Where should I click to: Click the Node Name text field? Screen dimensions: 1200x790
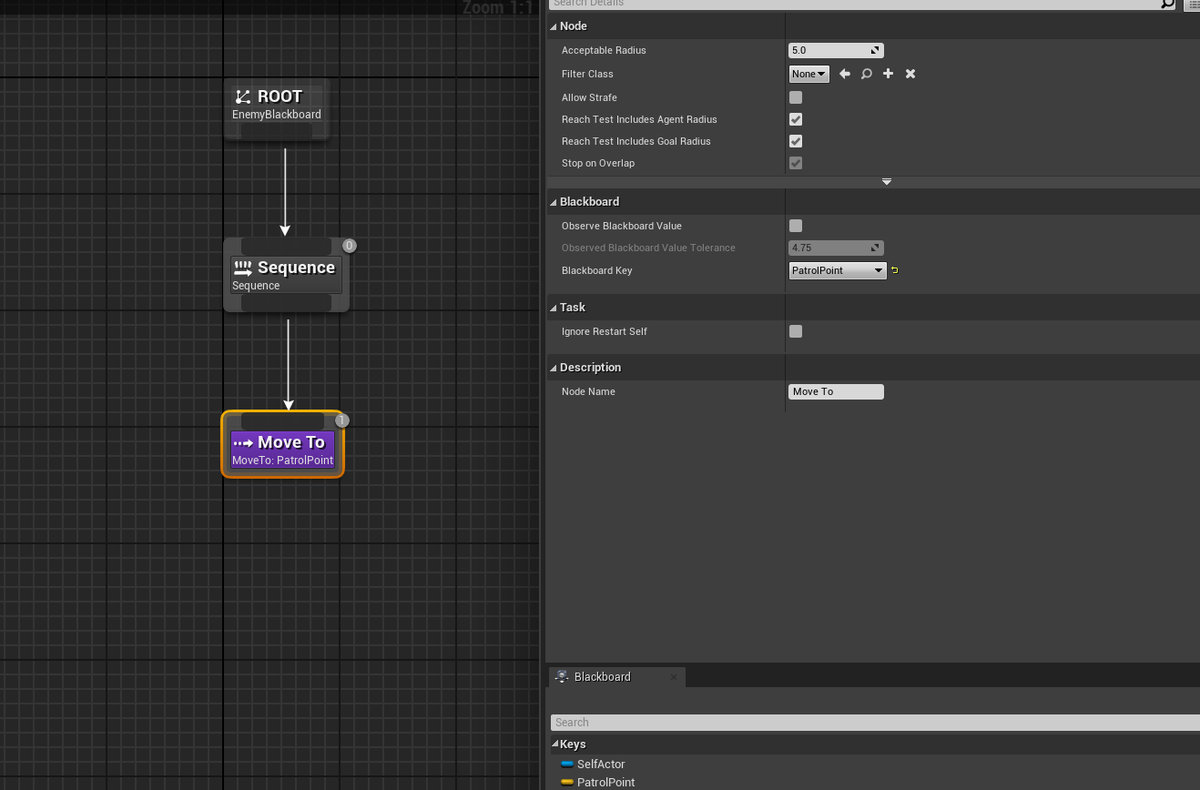[836, 392]
